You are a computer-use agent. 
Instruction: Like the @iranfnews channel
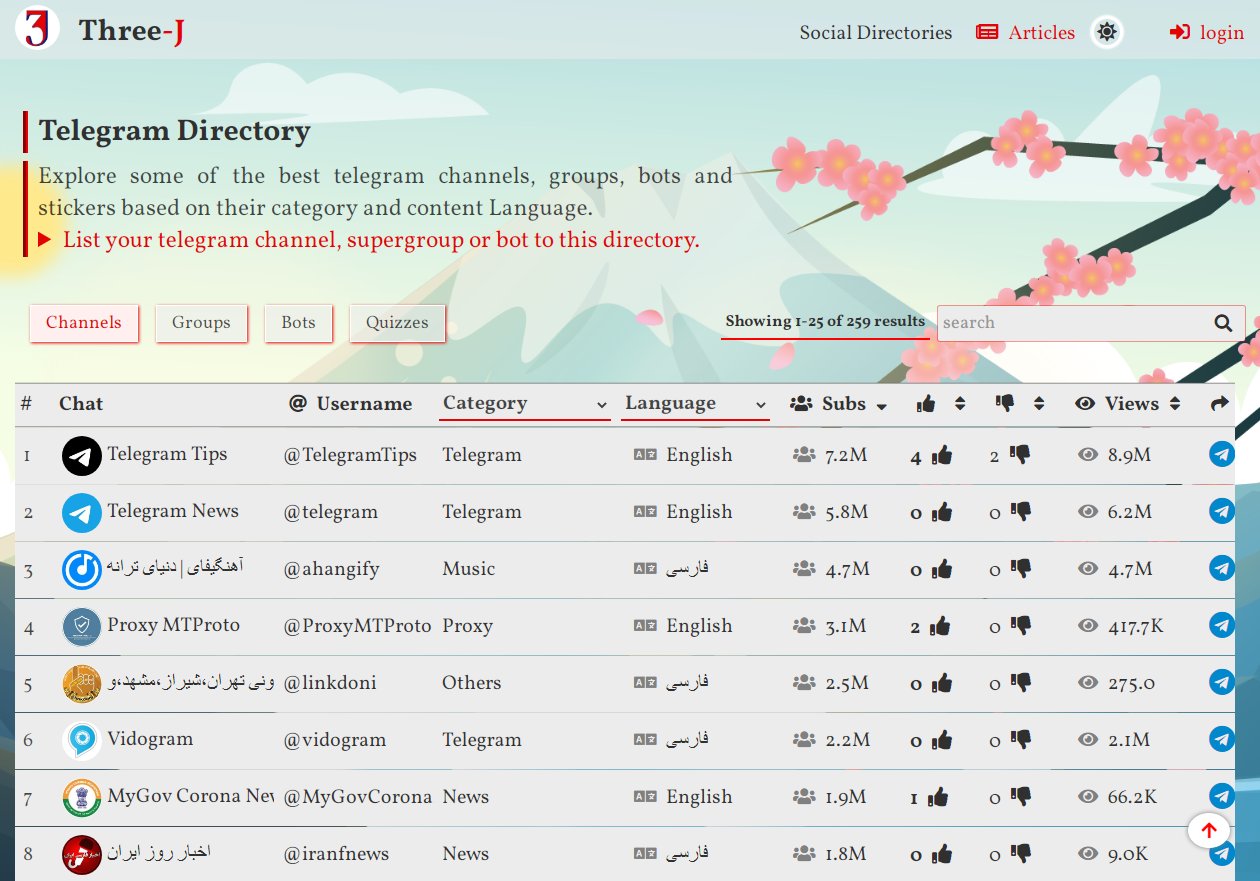coord(941,855)
